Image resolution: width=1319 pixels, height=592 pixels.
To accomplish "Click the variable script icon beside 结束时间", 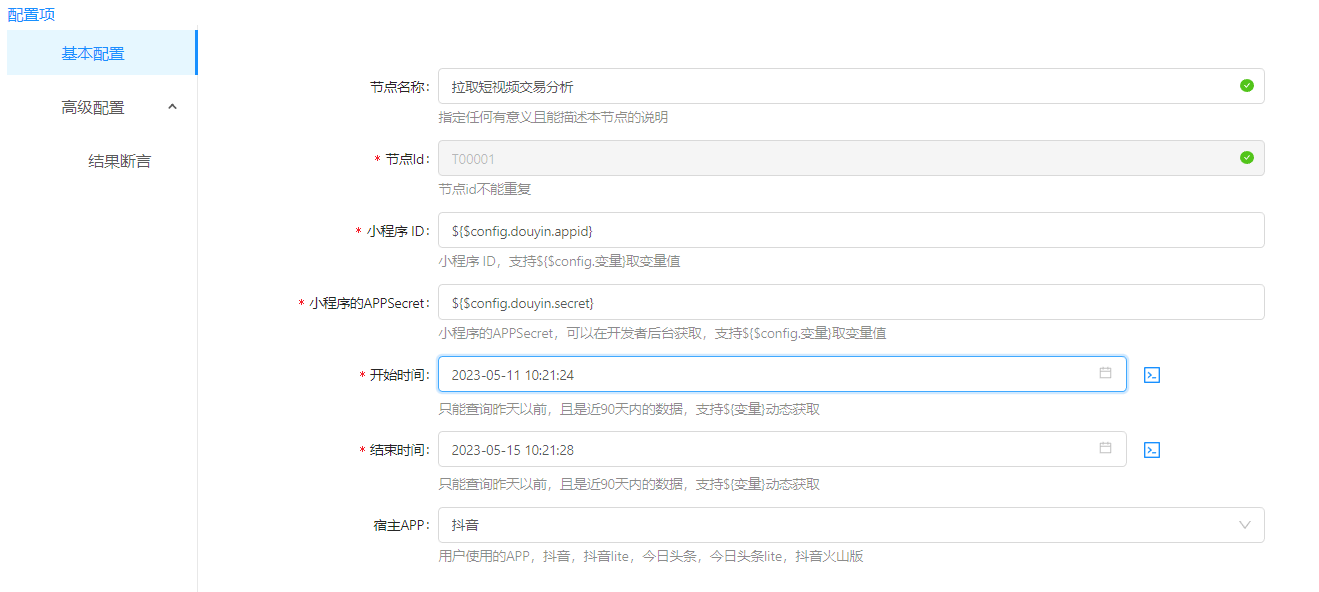I will (1151, 450).
